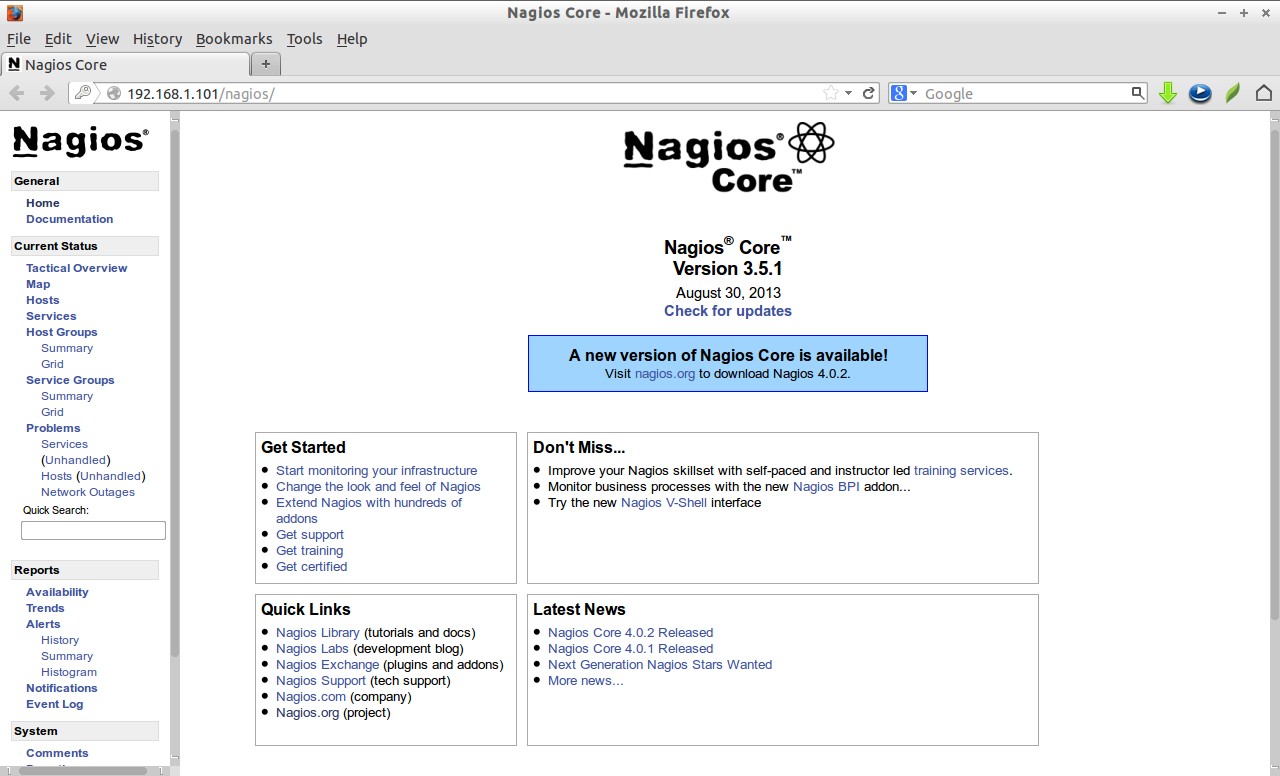This screenshot has height=776, width=1280.
Task: Click the Nagios Core logo image
Action: pyautogui.click(x=728, y=157)
